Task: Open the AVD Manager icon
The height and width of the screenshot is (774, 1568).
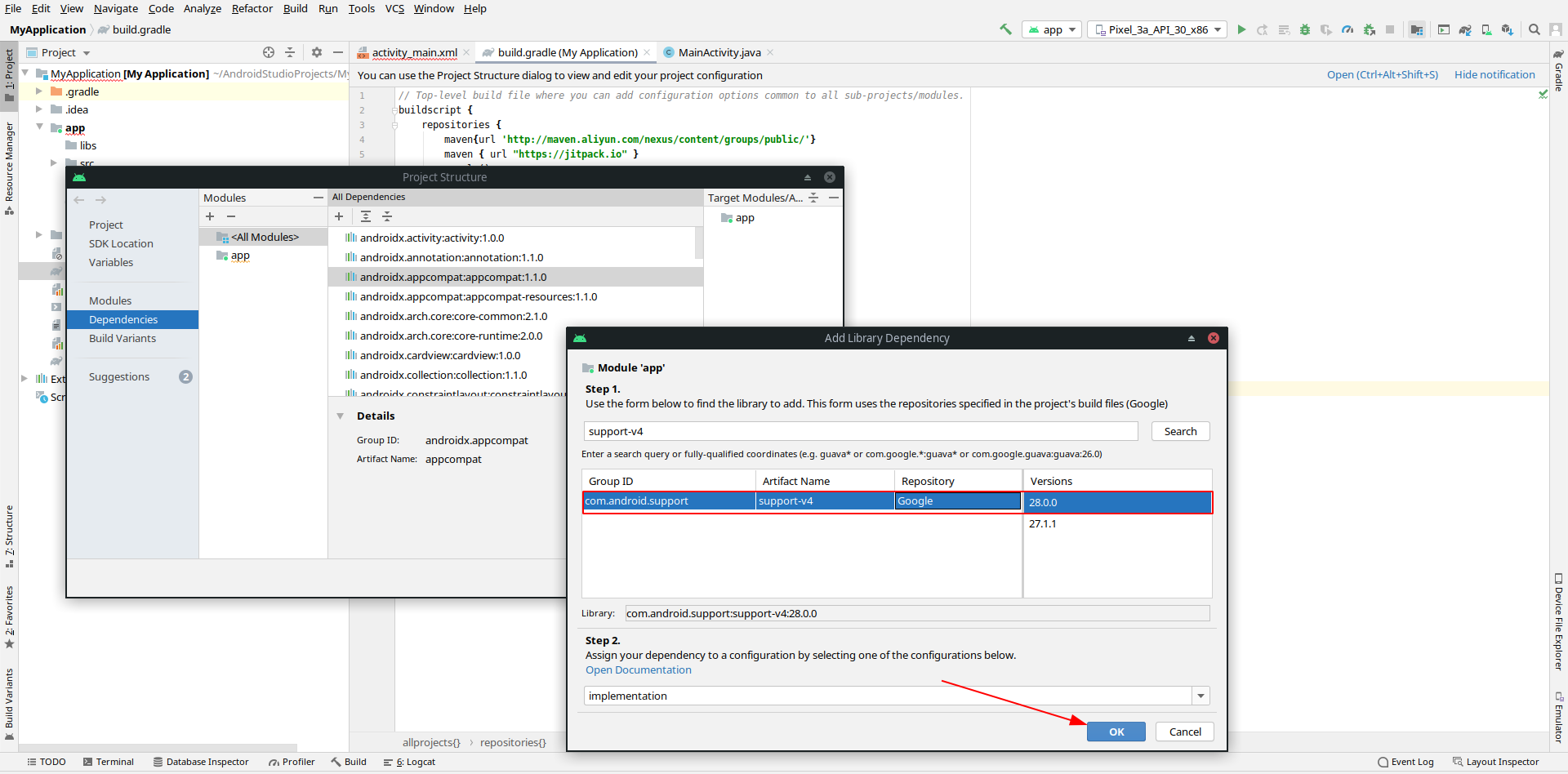Action: [x=1486, y=29]
